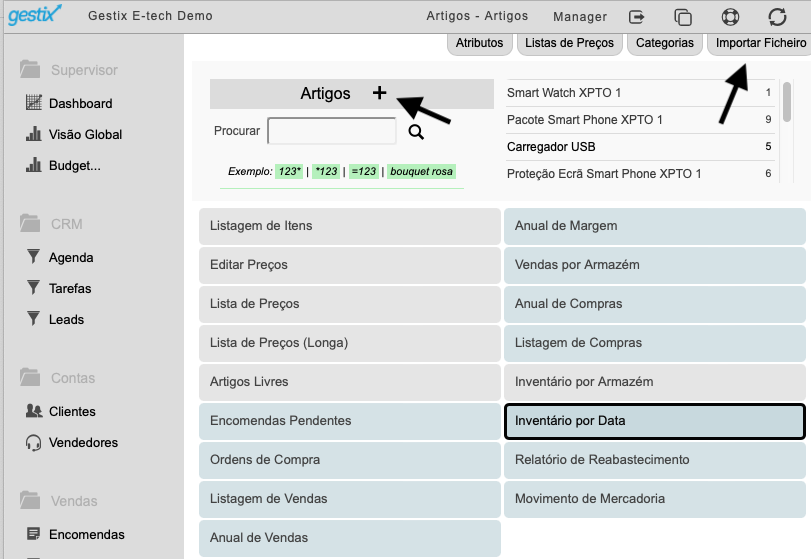
Task: Click the Vendedores headset icon
Action: pyautogui.click(x=34, y=443)
